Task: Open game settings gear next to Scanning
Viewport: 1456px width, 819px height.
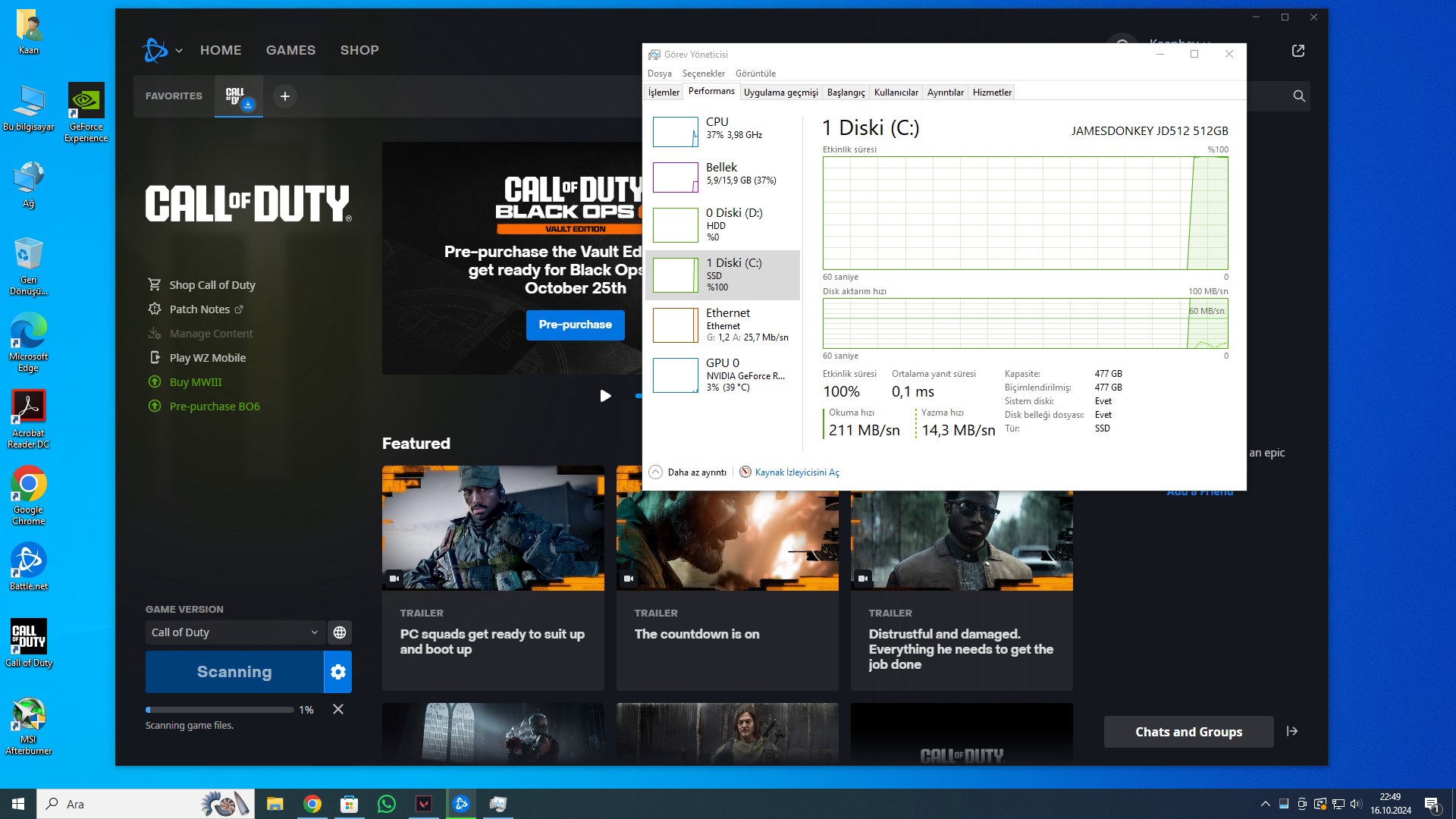Action: pyautogui.click(x=338, y=672)
